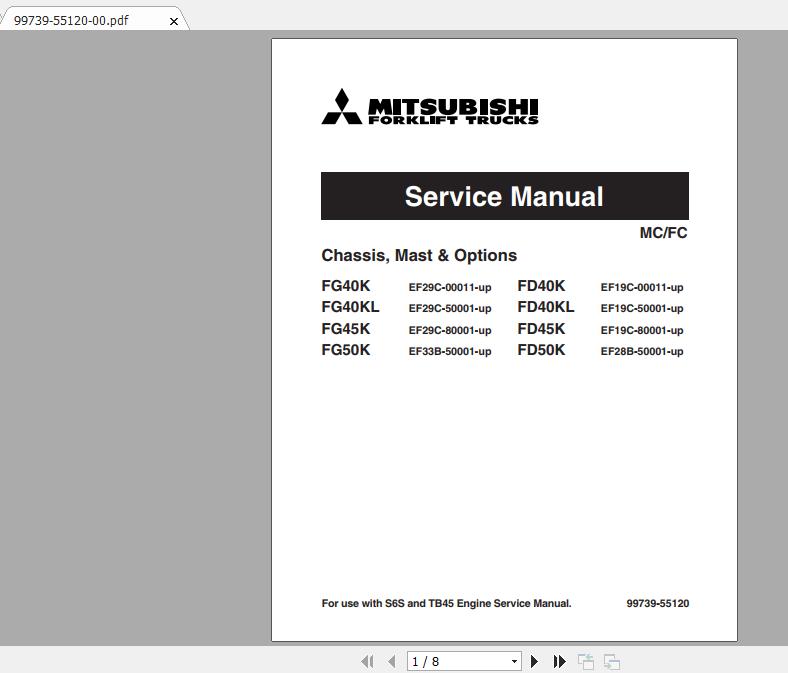
Task: Click serial EF33B-50001-up
Action: 450,351
